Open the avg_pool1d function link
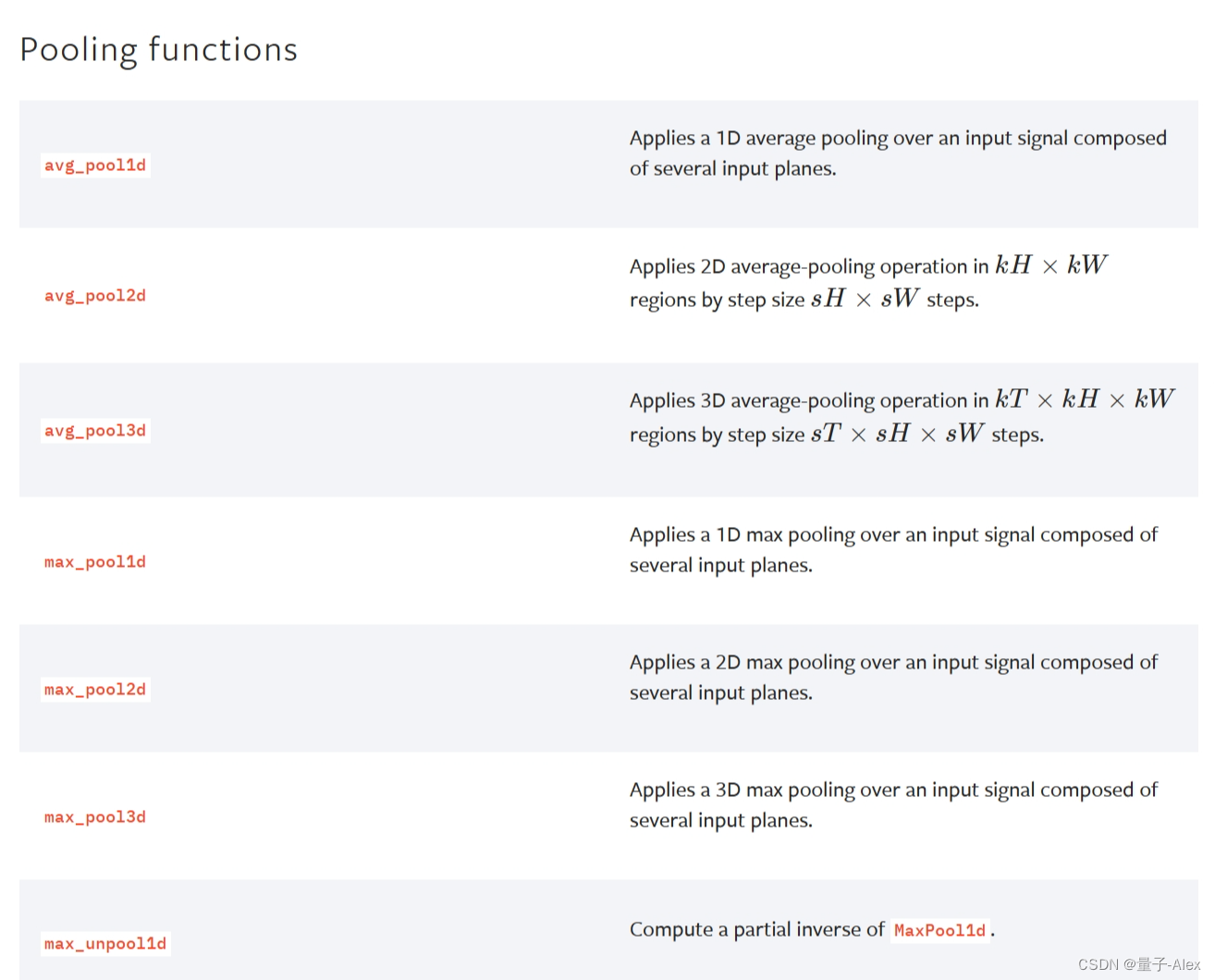The height and width of the screenshot is (980, 1215). 95,165
